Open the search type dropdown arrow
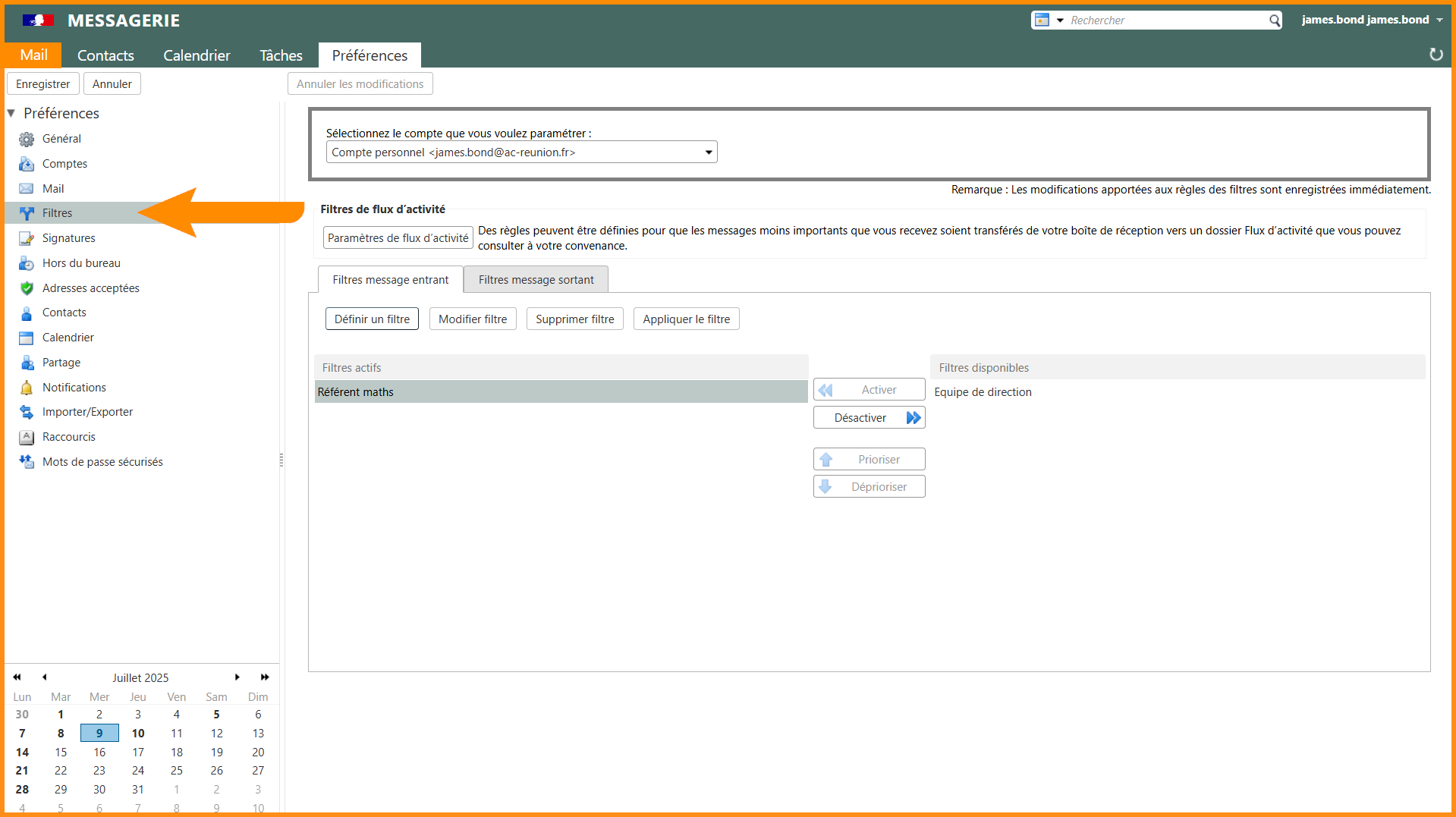1456x817 pixels. pos(1060,20)
